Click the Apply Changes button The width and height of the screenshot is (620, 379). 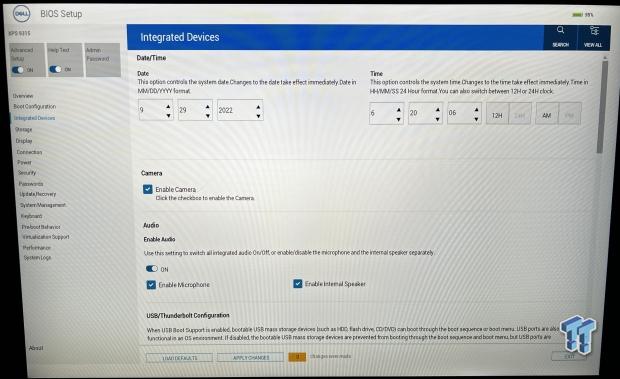(x=251, y=358)
